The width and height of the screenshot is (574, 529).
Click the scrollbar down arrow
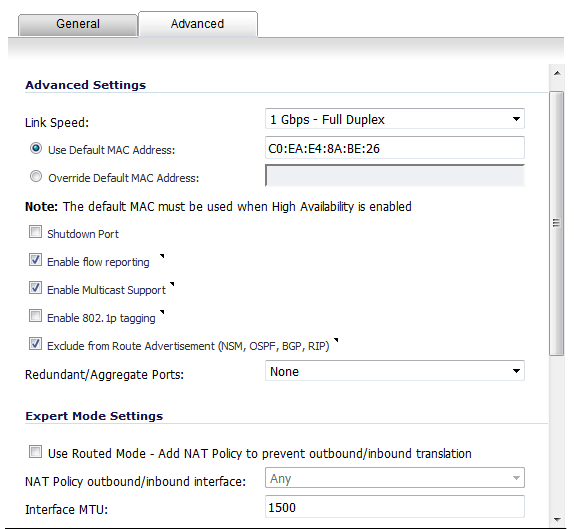[557, 519]
